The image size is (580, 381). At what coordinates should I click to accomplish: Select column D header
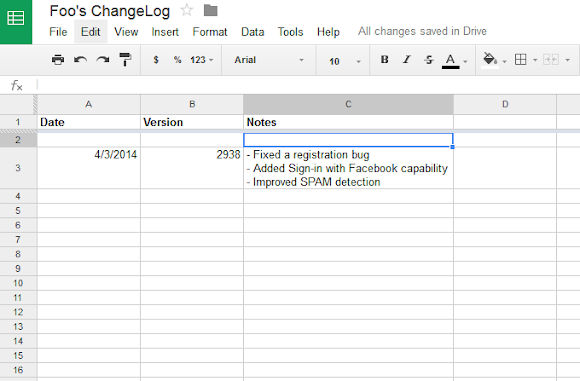505,104
